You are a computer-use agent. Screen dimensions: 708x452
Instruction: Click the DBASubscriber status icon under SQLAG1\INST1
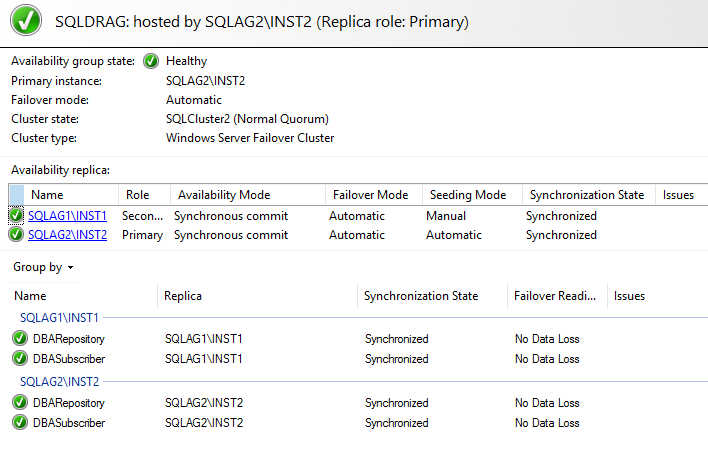20,358
